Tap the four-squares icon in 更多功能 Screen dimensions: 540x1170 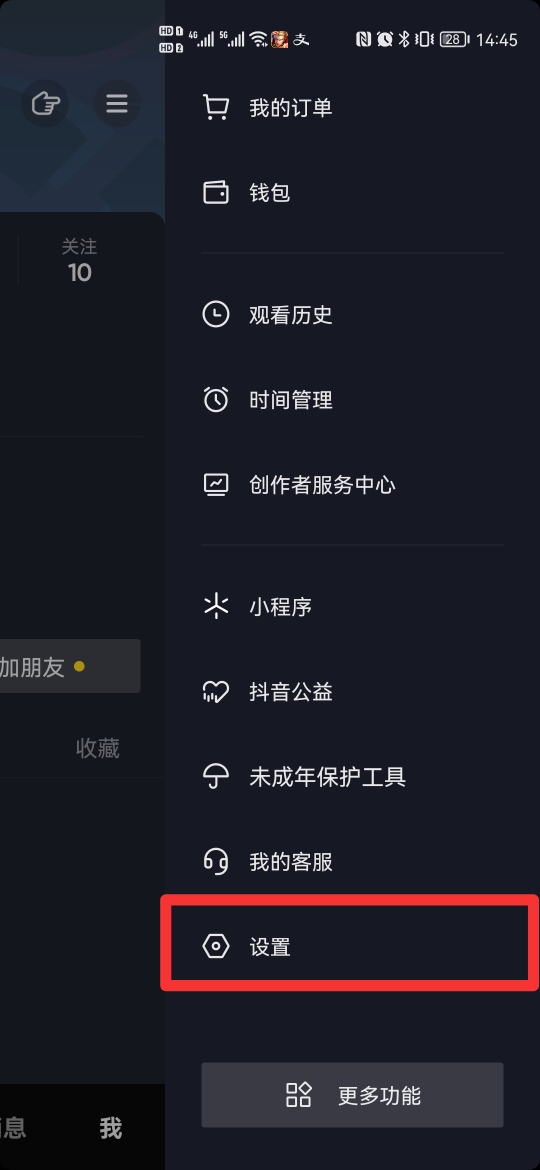(x=298, y=1095)
